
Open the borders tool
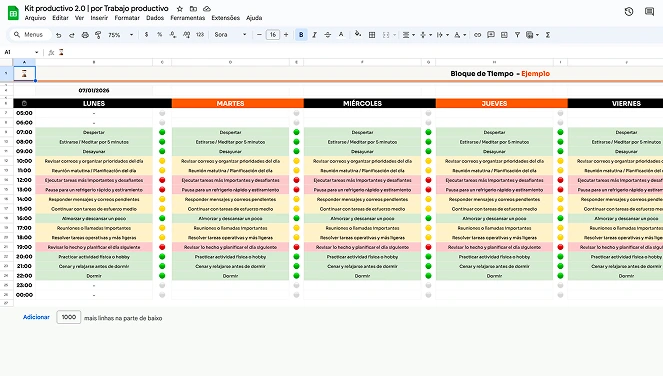[372, 35]
